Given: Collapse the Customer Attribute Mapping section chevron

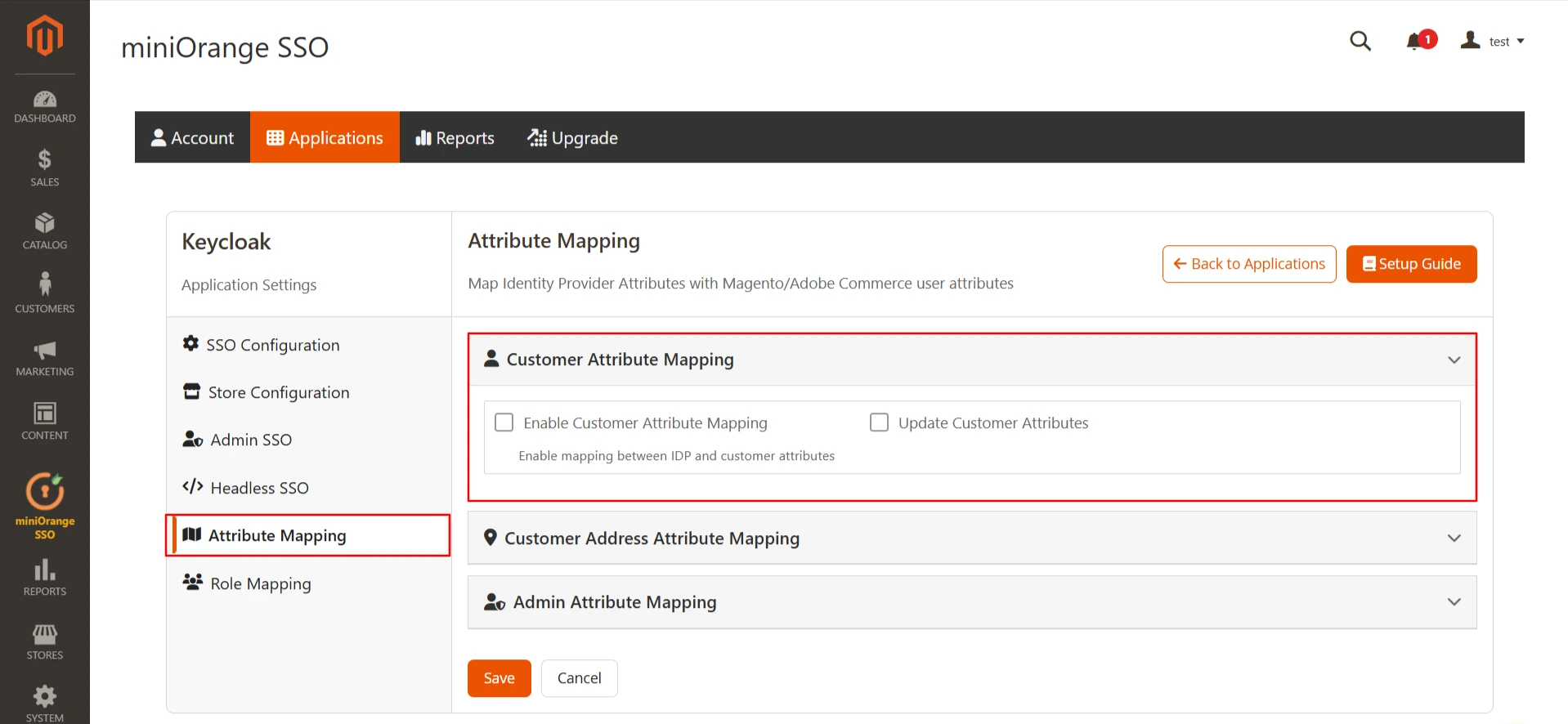Looking at the screenshot, I should click(x=1454, y=360).
